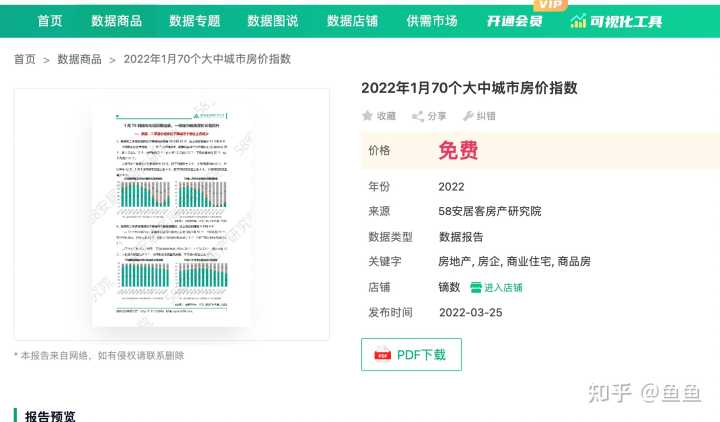
Task: Switch to the 数据商品 navigation tab
Action: coord(116,20)
